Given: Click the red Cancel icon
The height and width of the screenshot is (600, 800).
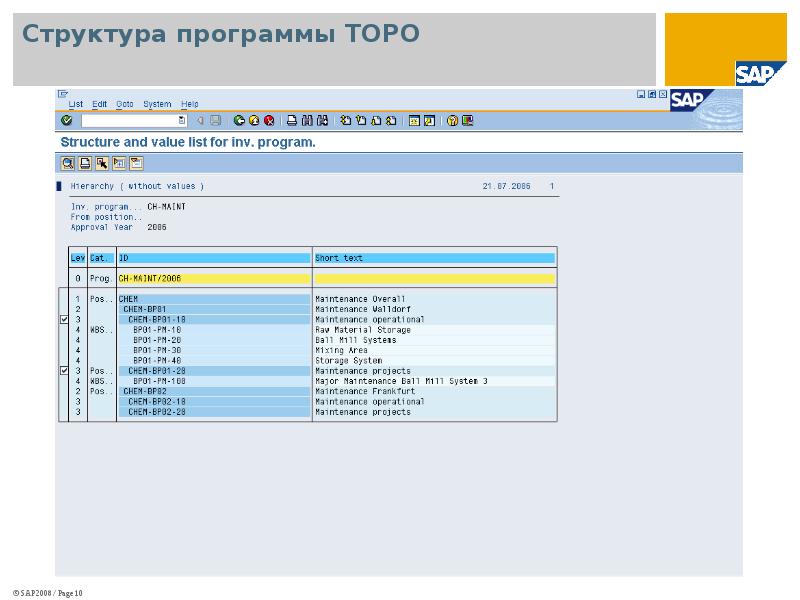Looking at the screenshot, I should tap(268, 120).
